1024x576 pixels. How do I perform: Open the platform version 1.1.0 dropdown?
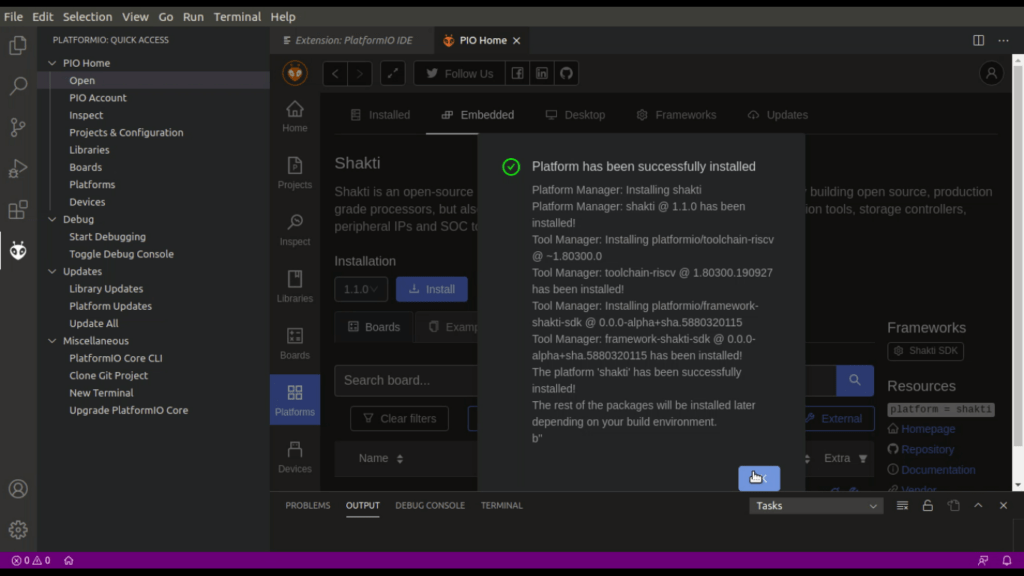pos(361,289)
